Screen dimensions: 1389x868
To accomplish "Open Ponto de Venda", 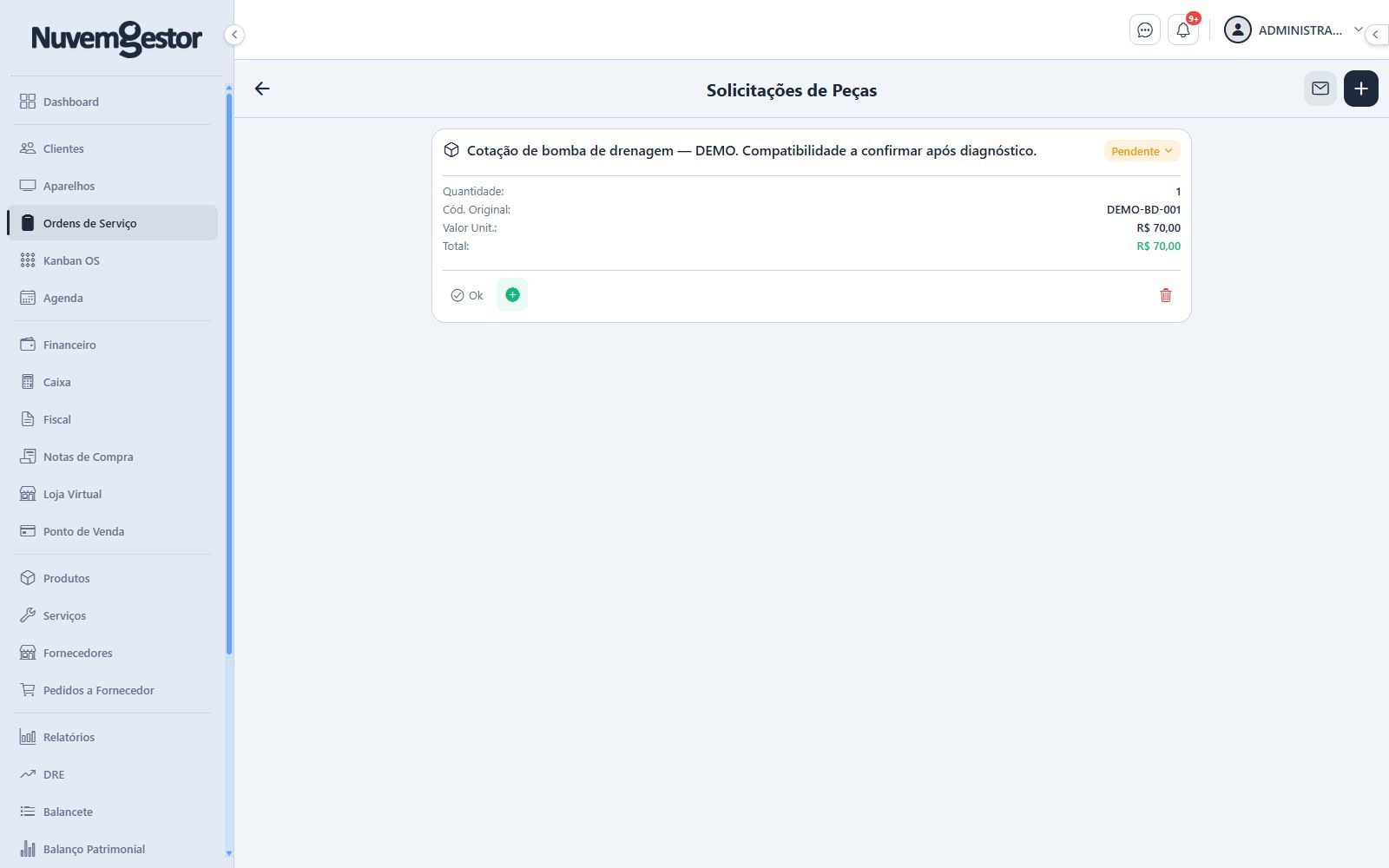I will [112, 531].
